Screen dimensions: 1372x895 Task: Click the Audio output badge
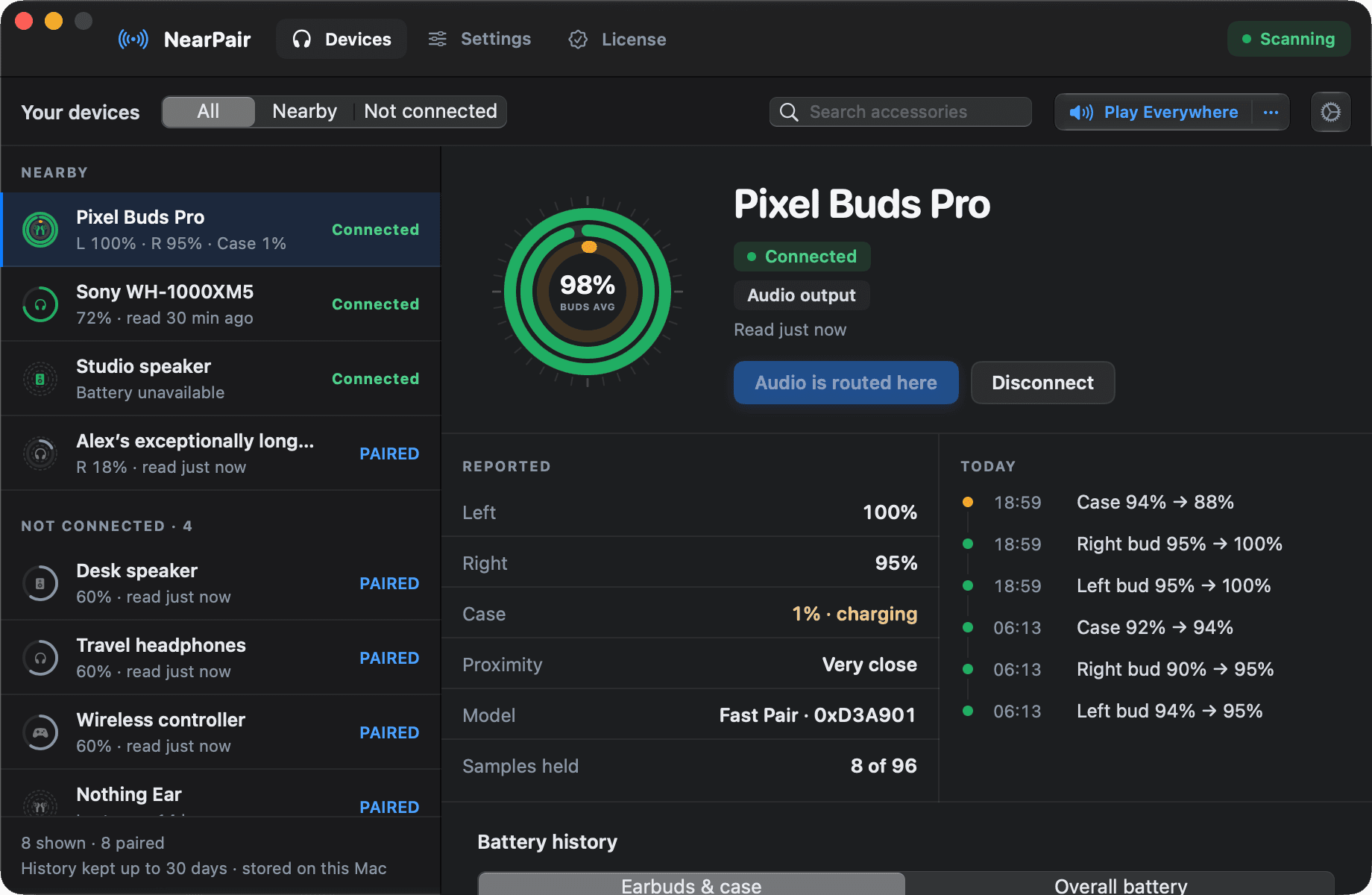point(802,295)
